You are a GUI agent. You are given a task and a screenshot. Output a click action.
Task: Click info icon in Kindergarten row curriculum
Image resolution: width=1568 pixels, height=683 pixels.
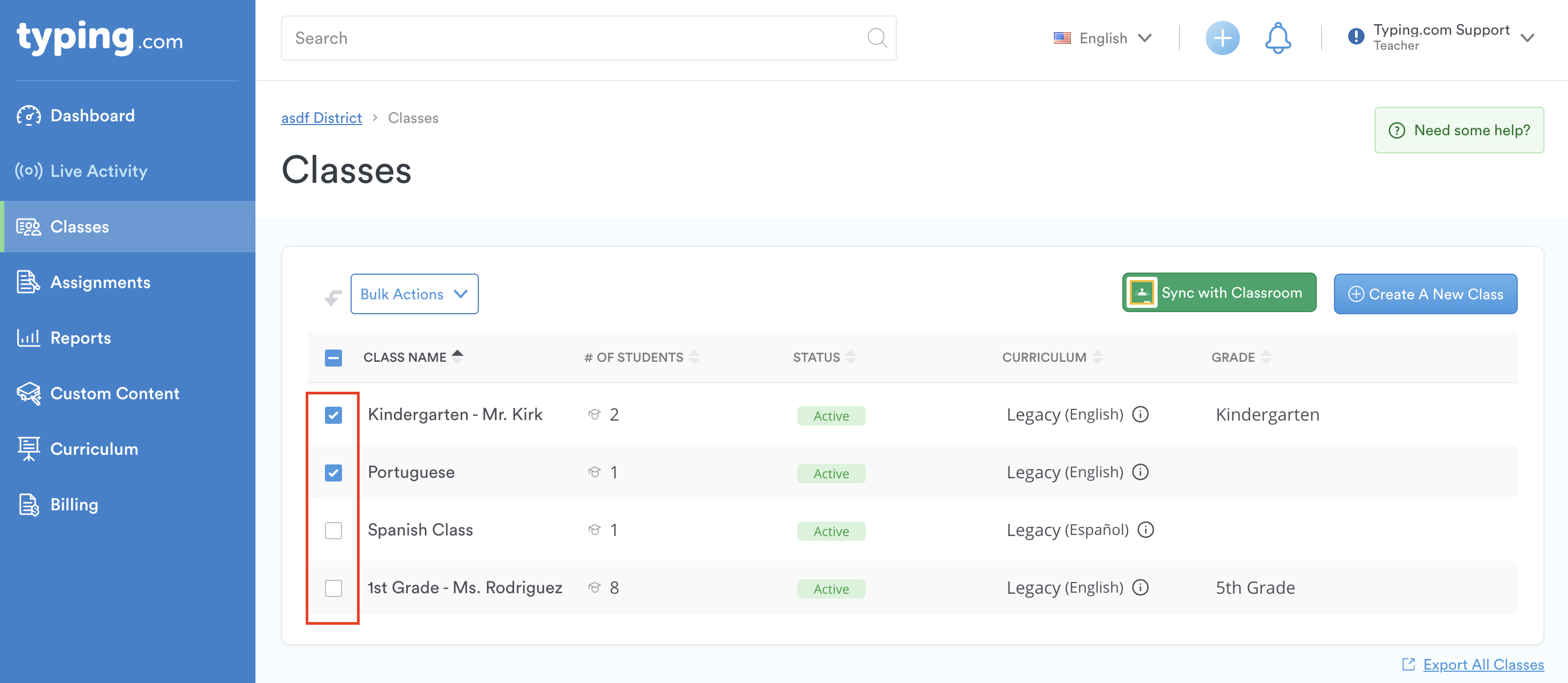[x=1140, y=415]
